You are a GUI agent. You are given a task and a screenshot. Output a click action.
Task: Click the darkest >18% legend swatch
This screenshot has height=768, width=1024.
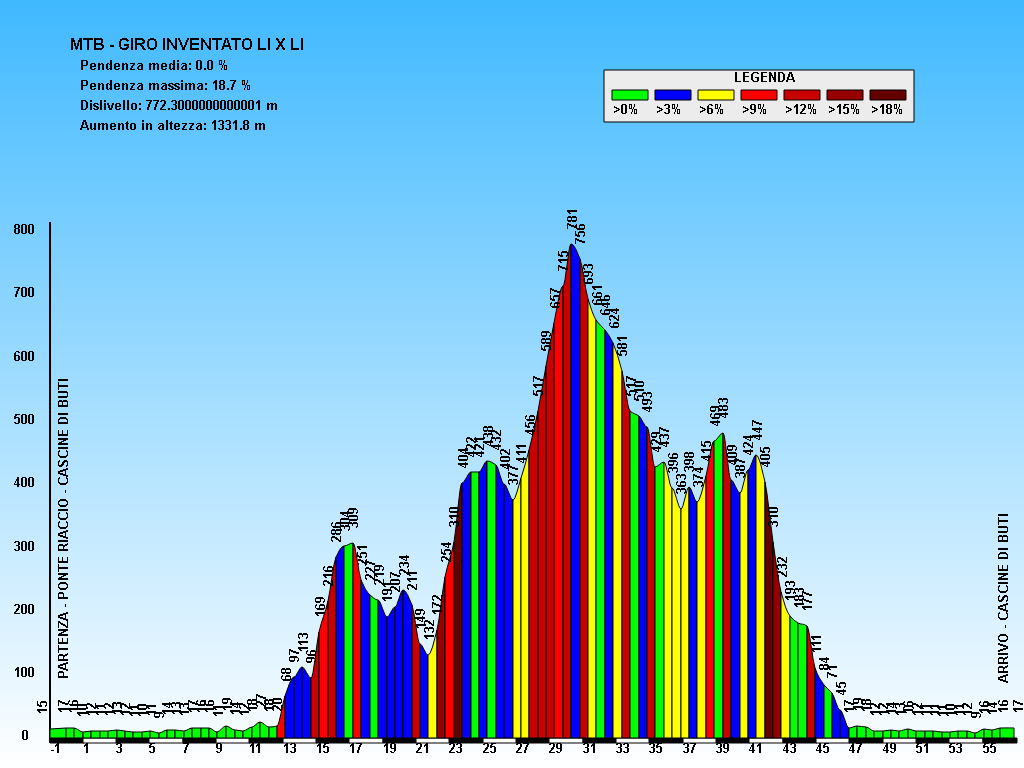click(x=887, y=94)
